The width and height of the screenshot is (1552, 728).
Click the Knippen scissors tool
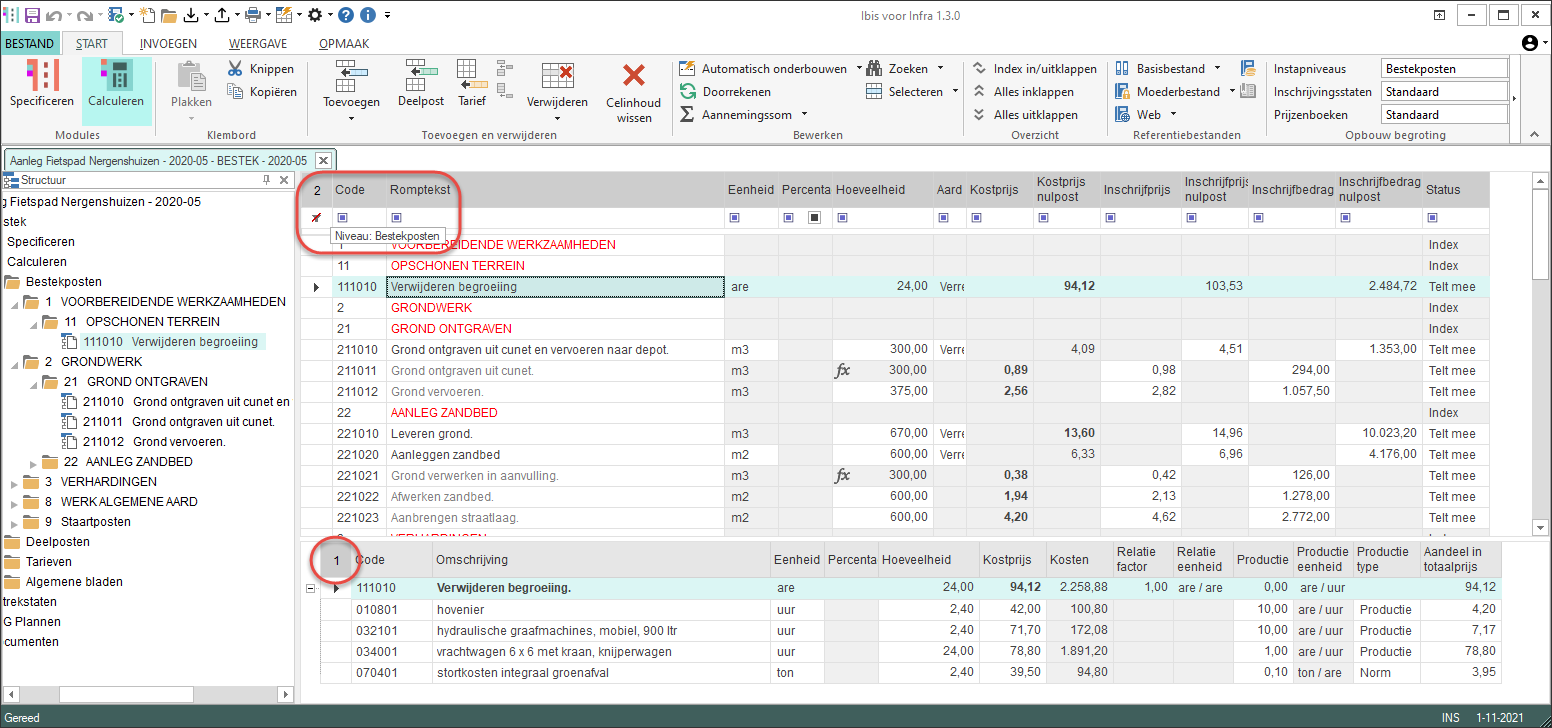point(260,69)
